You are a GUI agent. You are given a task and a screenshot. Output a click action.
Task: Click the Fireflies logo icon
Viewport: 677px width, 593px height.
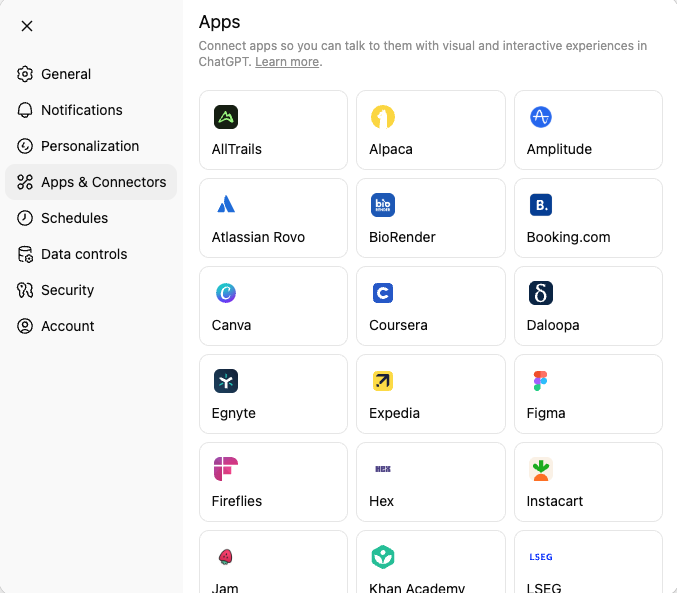226,469
